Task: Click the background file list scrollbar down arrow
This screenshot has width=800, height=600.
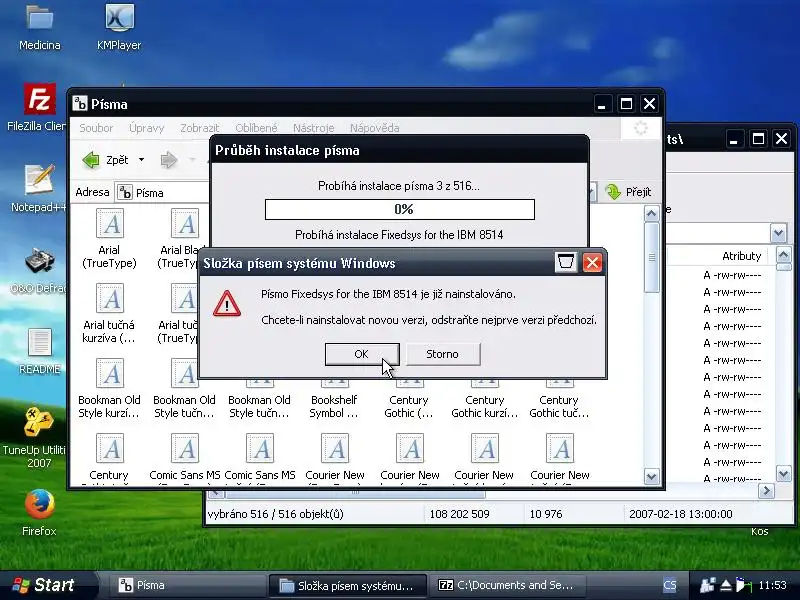Action: tap(784, 474)
